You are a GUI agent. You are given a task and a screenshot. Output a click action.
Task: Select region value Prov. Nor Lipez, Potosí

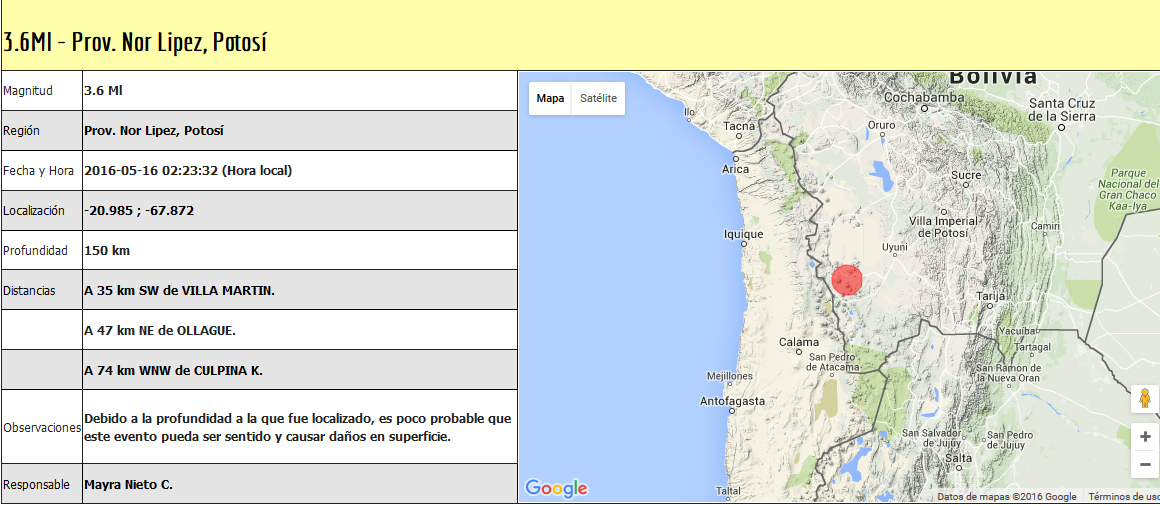click(154, 131)
